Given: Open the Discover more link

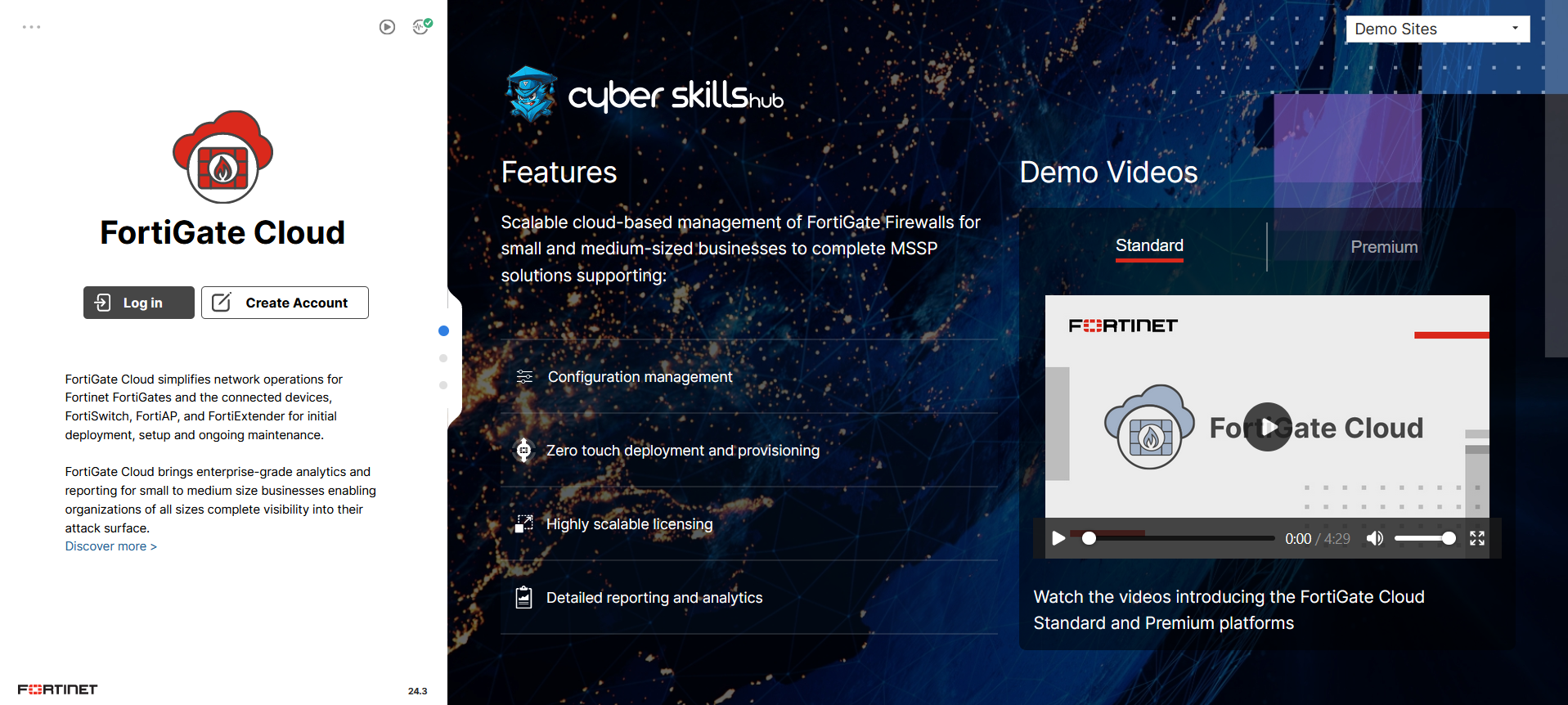Looking at the screenshot, I should (x=110, y=546).
